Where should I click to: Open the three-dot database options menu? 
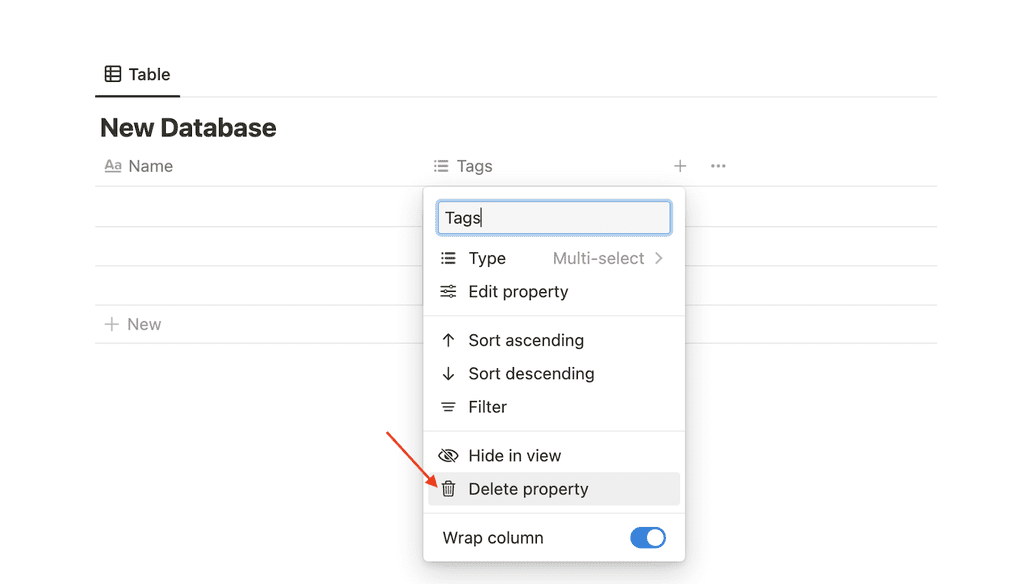click(718, 166)
